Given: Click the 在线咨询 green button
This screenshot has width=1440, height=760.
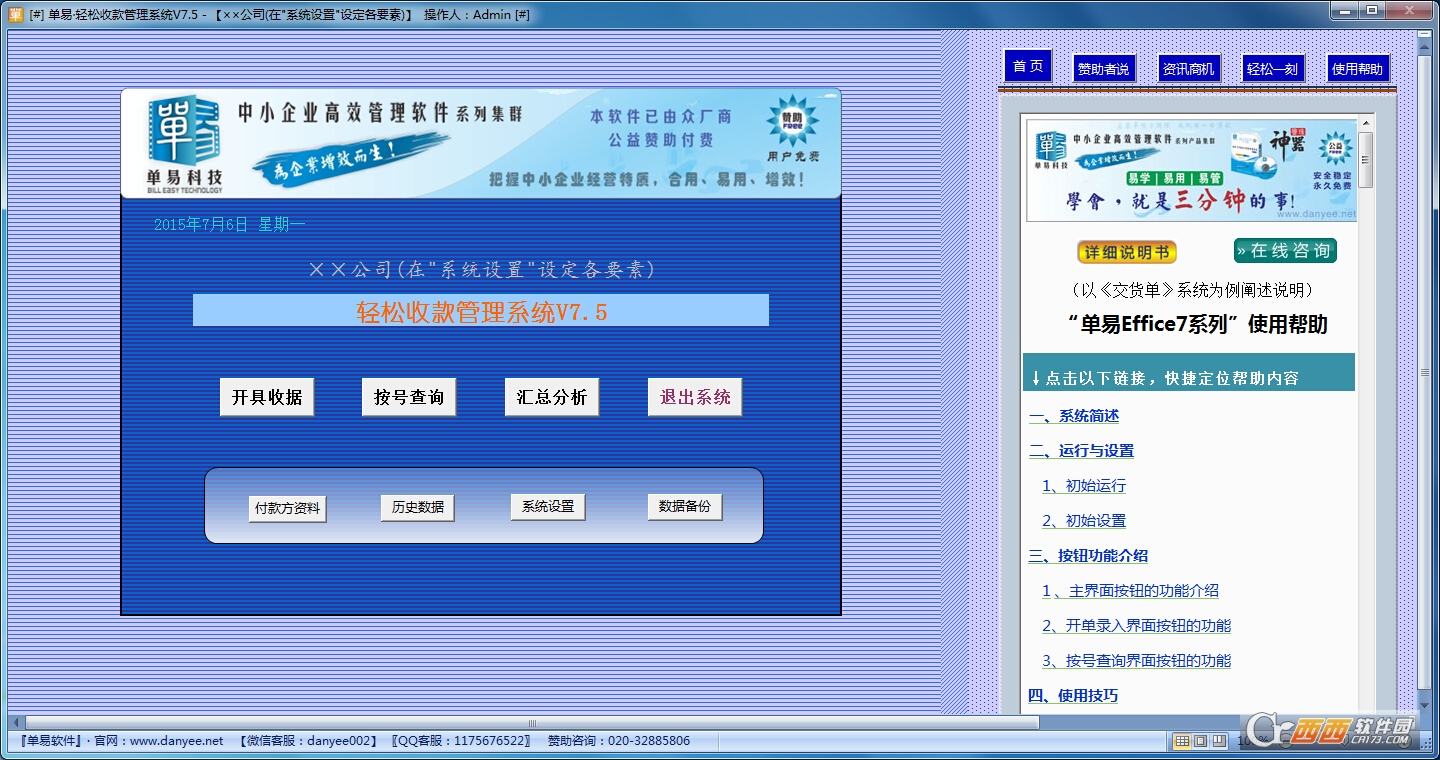Looking at the screenshot, I should [x=1285, y=251].
